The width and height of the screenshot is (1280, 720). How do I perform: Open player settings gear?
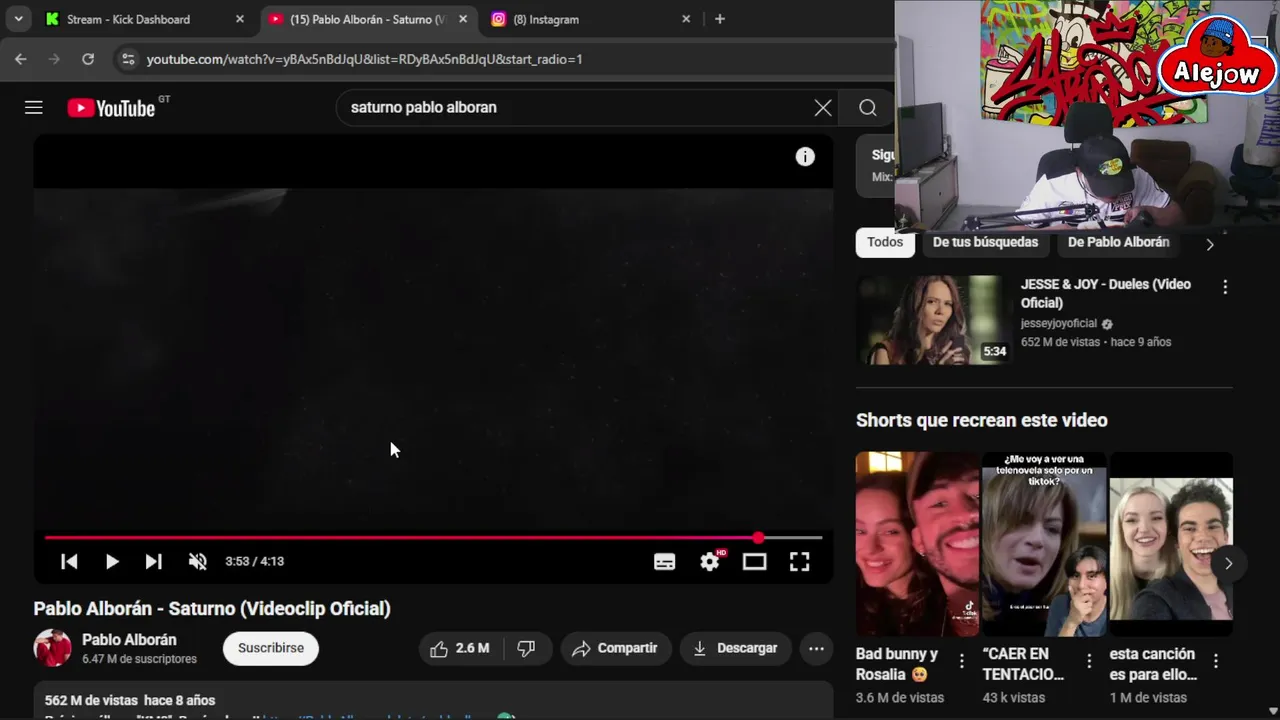pyautogui.click(x=710, y=562)
